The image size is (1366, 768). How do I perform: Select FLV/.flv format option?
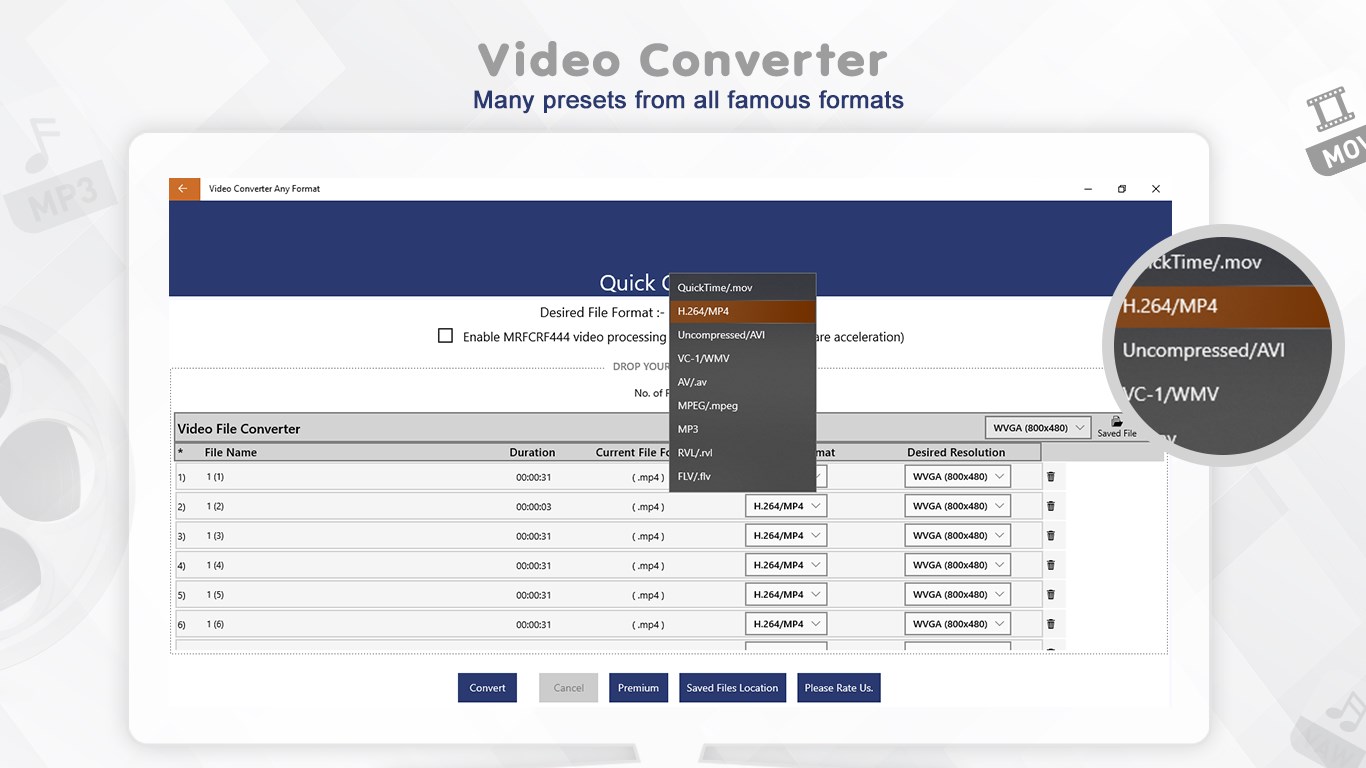point(743,476)
